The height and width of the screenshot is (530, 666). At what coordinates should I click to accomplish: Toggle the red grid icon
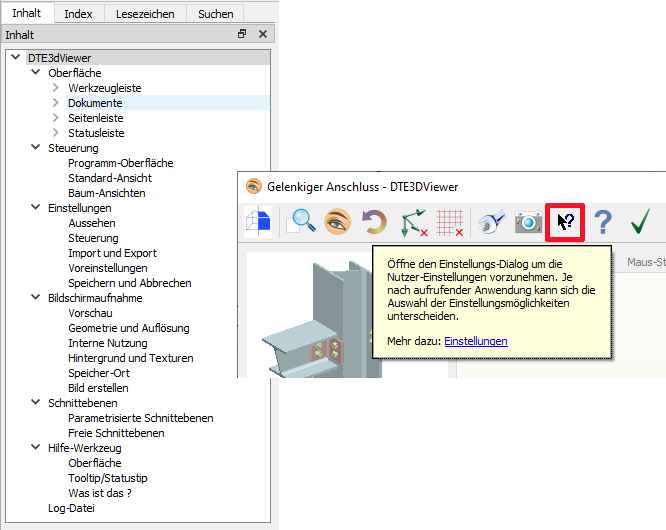(451, 222)
